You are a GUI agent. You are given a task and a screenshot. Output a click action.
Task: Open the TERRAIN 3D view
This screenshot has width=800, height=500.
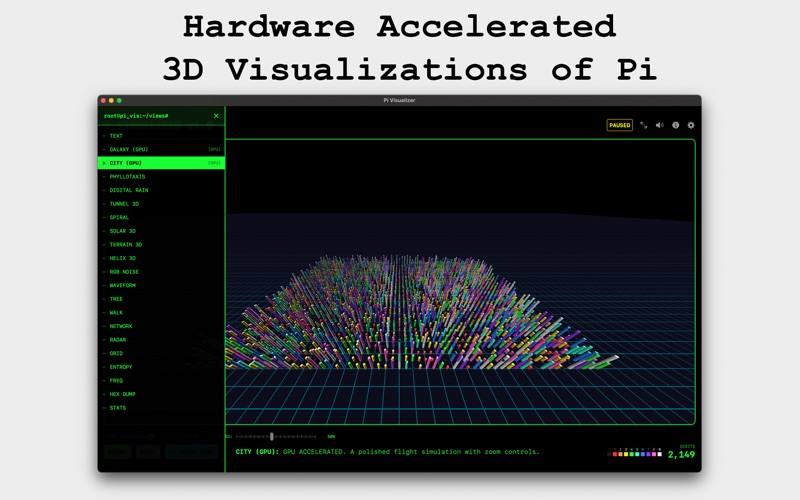tap(161, 244)
